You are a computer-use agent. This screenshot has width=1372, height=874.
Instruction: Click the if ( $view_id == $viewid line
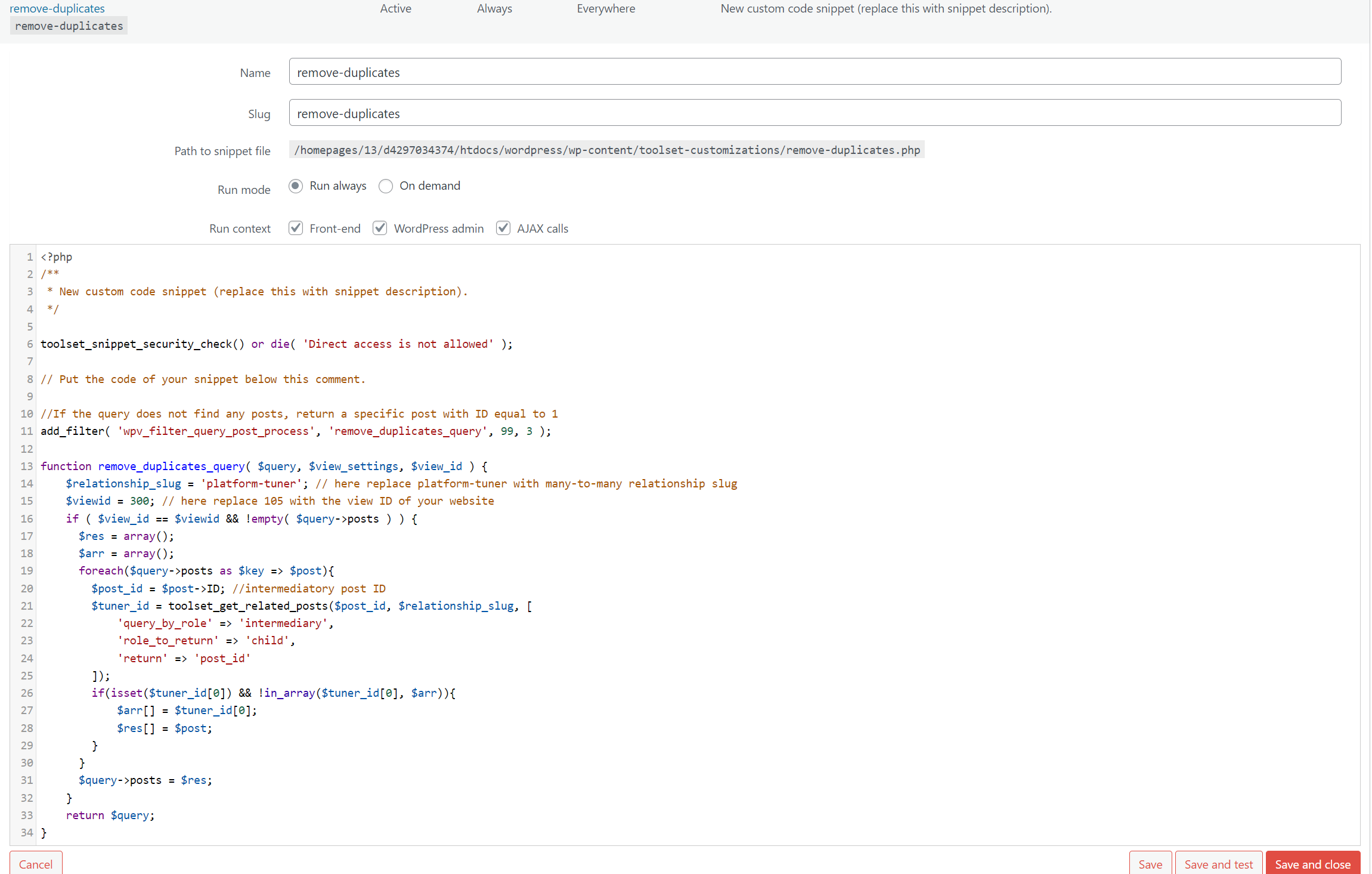coord(241,519)
